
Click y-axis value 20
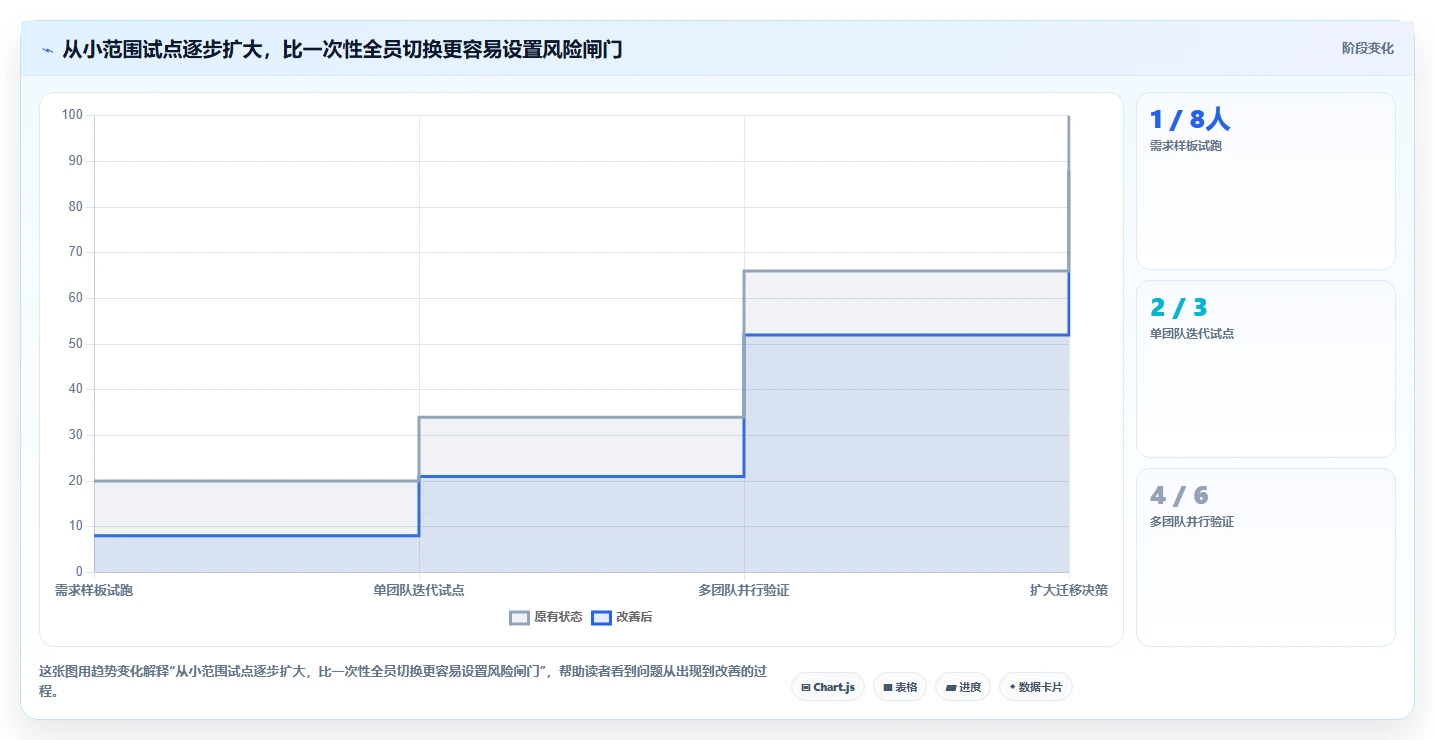(x=75, y=481)
